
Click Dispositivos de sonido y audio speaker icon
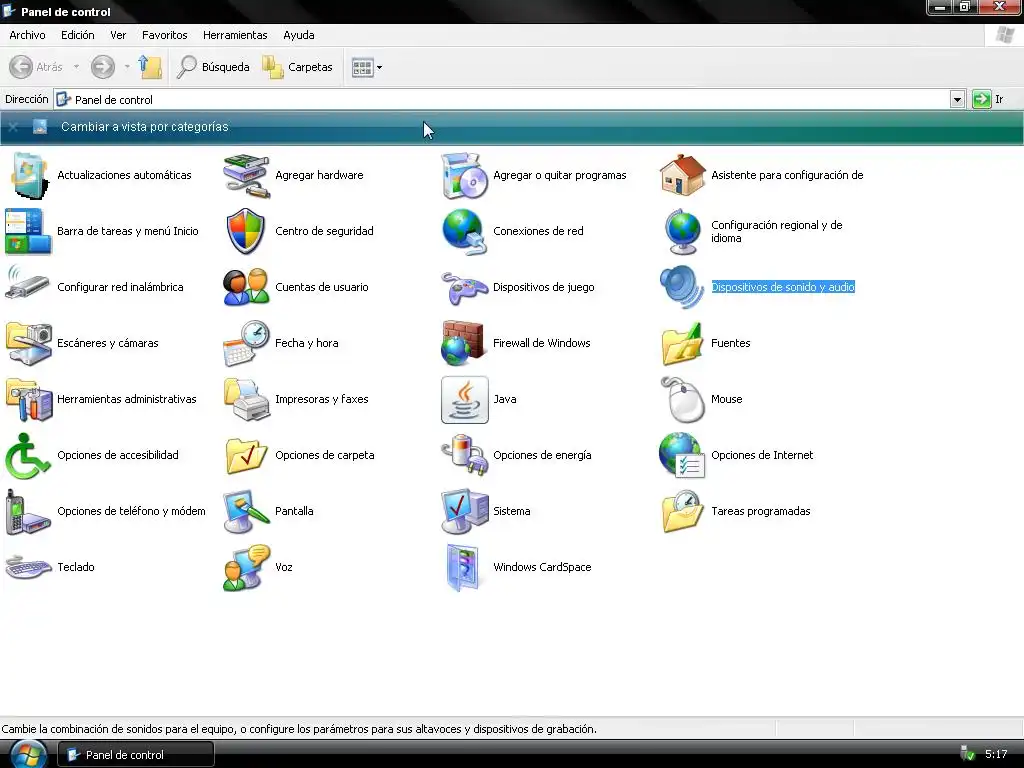coord(682,287)
